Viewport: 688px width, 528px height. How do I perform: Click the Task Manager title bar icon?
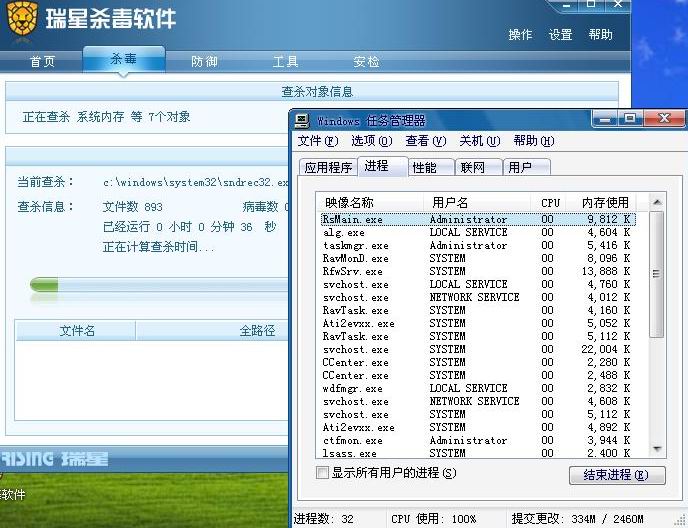click(x=302, y=121)
